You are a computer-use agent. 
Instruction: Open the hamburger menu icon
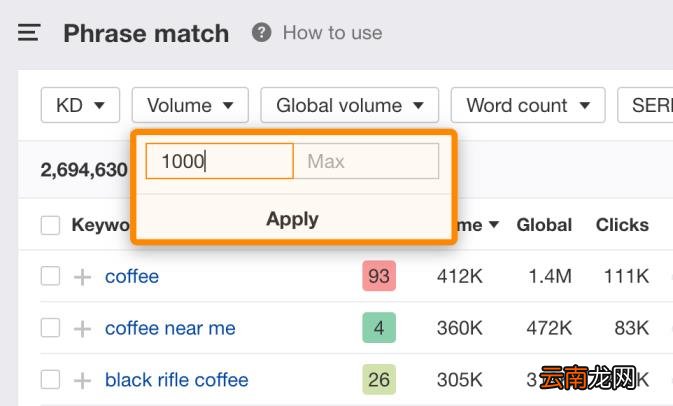(29, 33)
